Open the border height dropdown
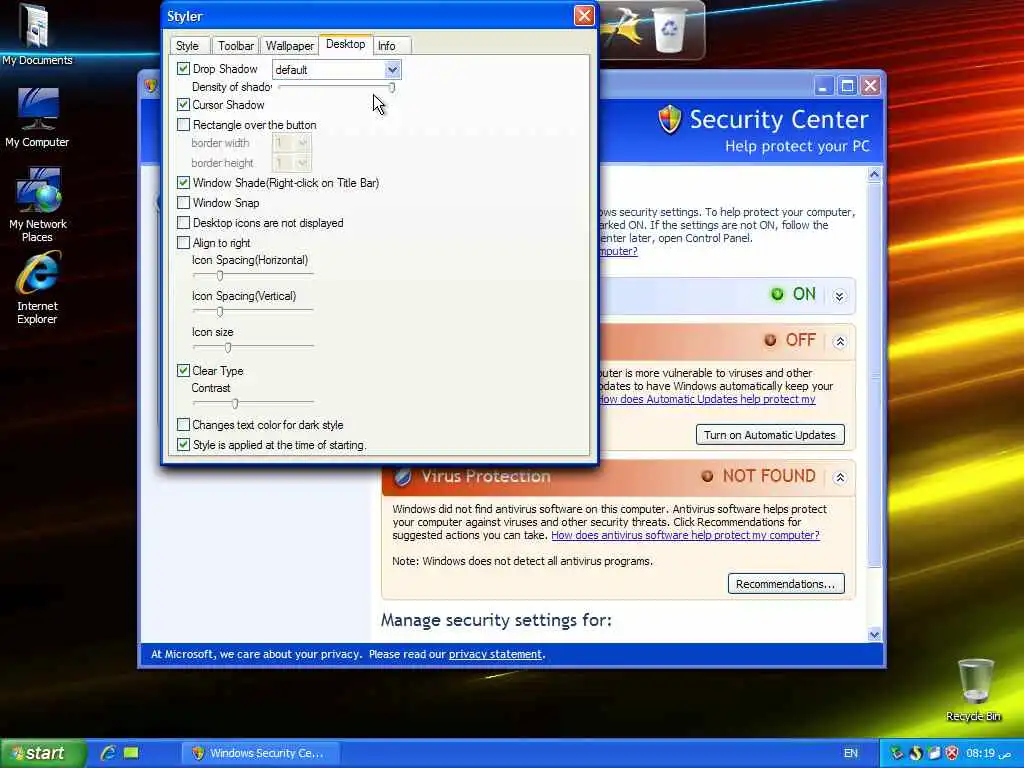Image resolution: width=1024 pixels, height=768 pixels. (x=302, y=163)
